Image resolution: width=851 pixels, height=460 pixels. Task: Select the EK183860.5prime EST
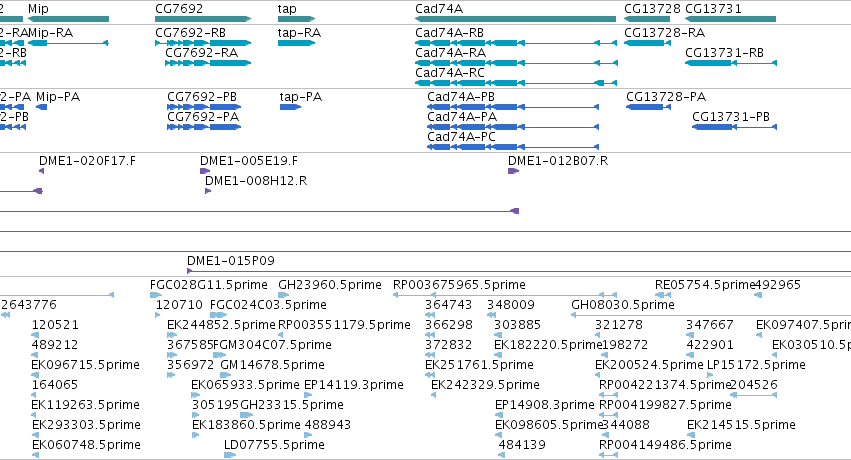point(196,435)
